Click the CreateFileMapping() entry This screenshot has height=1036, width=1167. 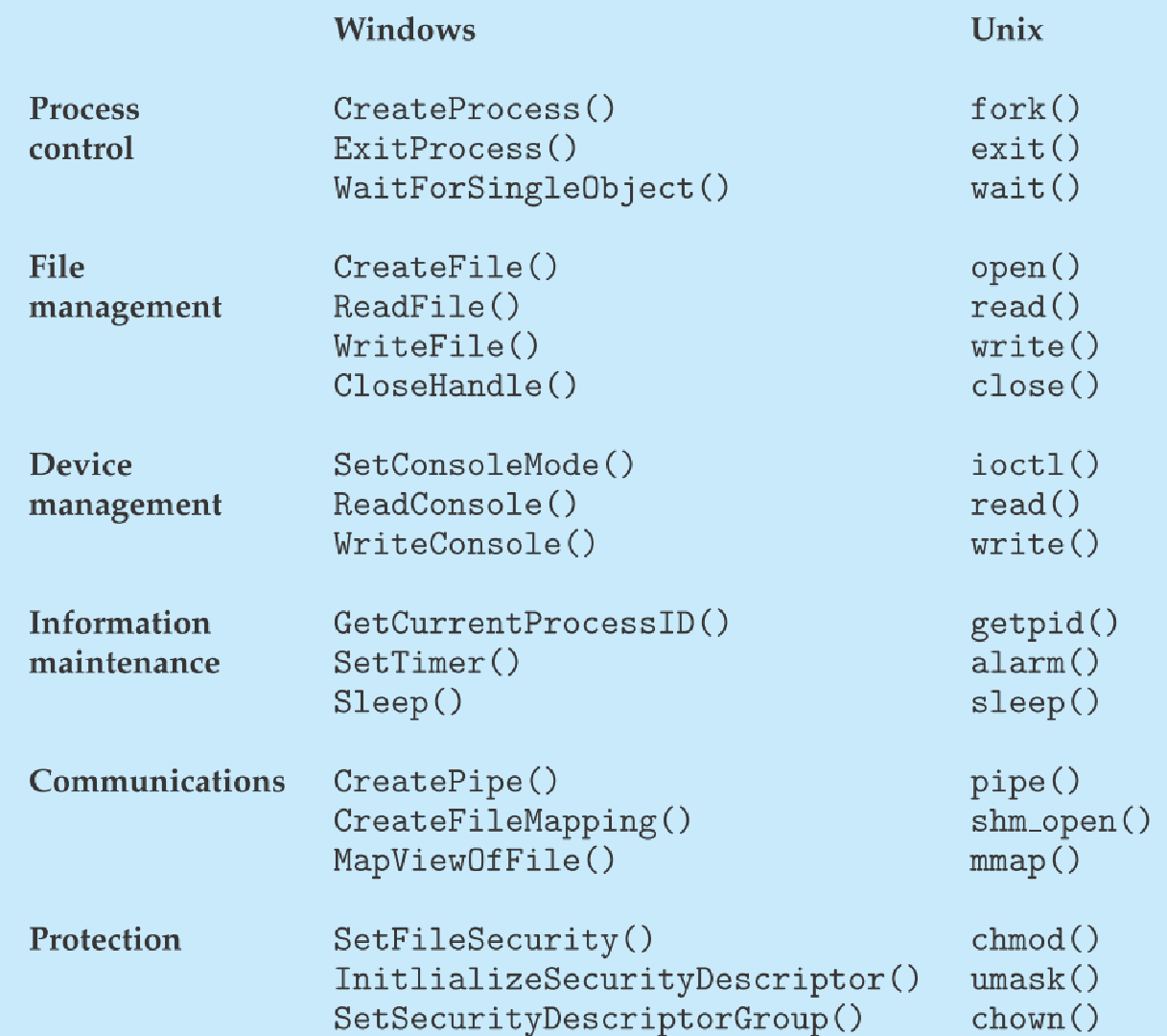point(512,822)
